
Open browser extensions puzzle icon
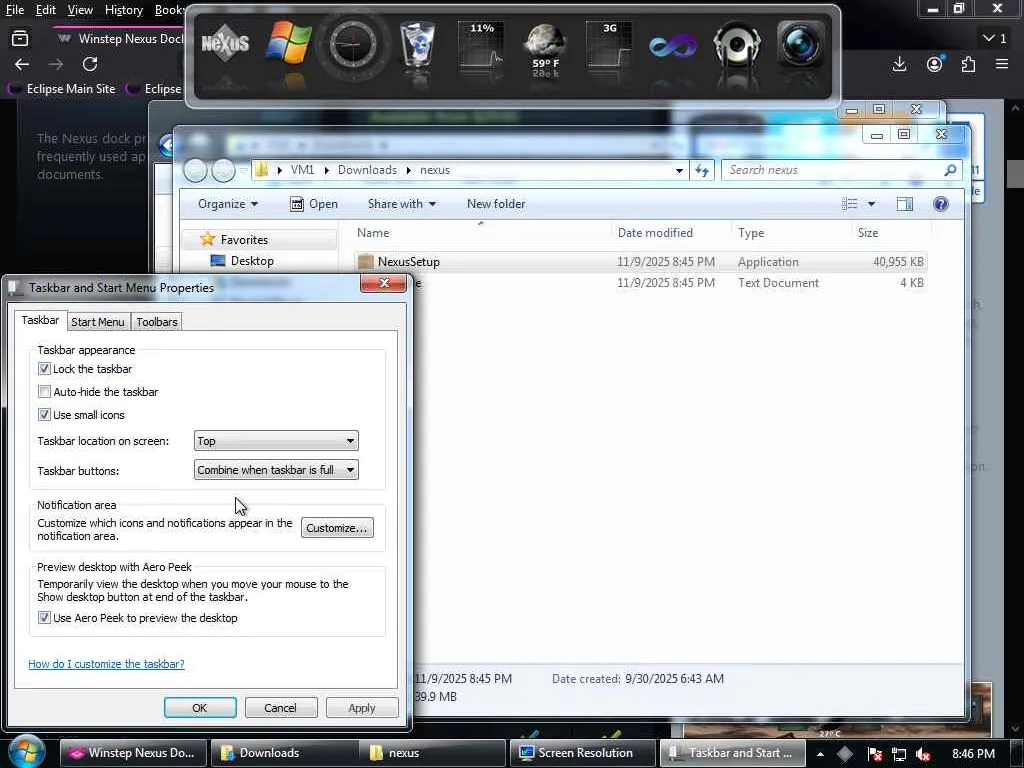pos(968,64)
